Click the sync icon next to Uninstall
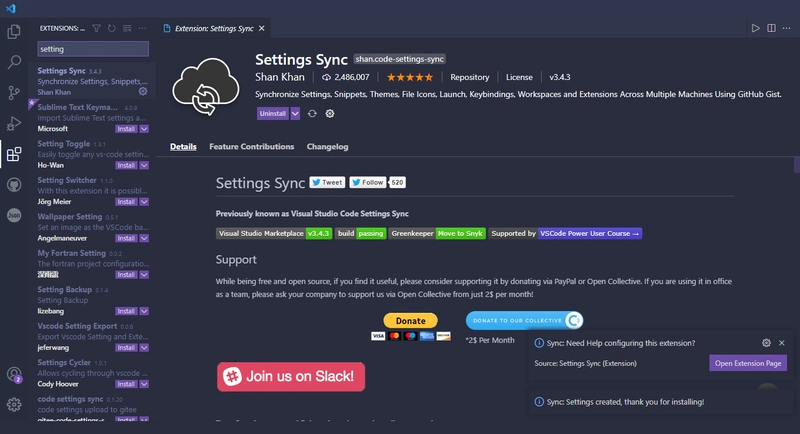Screen dimensions: 800x434 [312, 114]
